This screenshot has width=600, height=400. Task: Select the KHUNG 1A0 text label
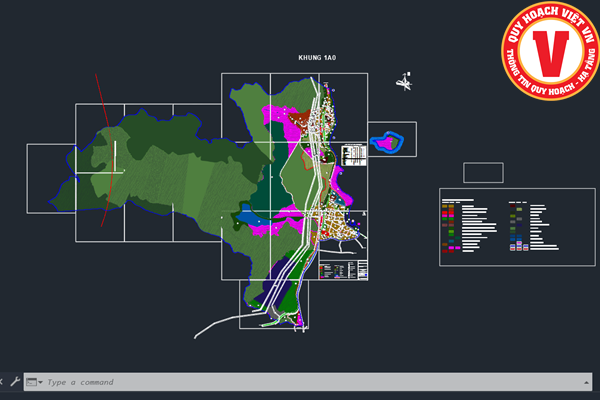click(x=317, y=59)
